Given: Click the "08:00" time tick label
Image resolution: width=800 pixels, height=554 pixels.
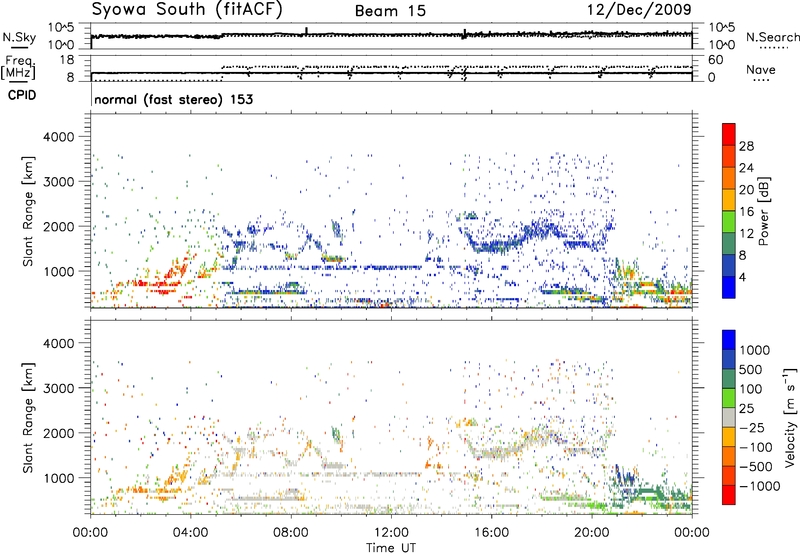Looking at the screenshot, I should [x=291, y=533].
